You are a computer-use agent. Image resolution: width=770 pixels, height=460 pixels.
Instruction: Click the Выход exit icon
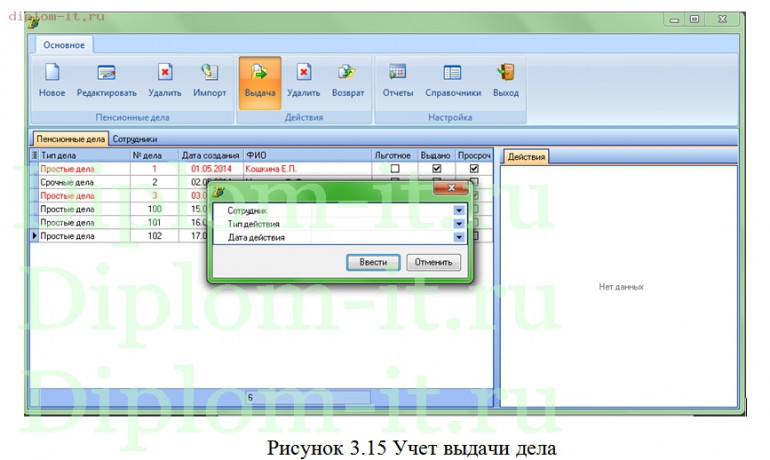click(x=505, y=73)
